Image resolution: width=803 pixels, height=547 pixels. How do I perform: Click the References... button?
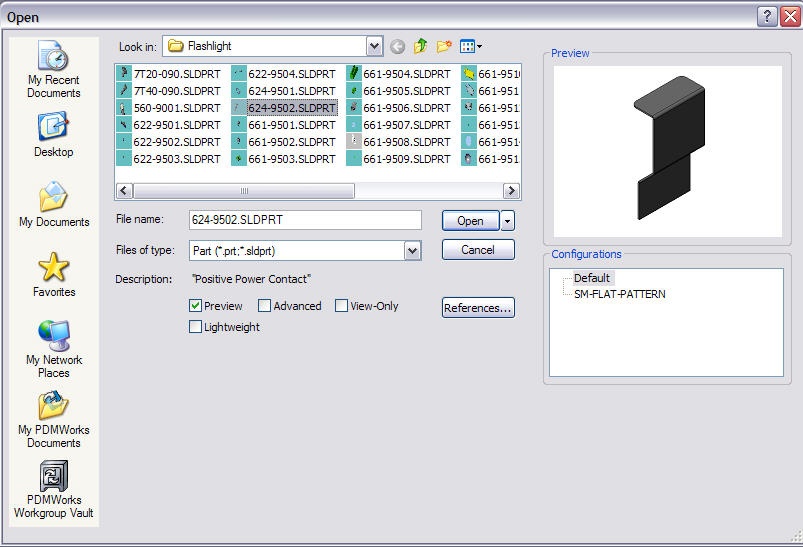478,308
